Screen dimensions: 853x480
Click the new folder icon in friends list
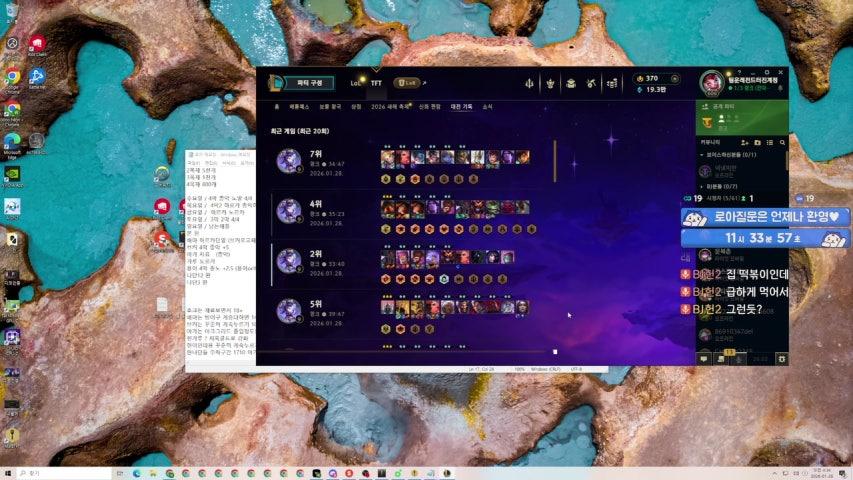tap(756, 142)
